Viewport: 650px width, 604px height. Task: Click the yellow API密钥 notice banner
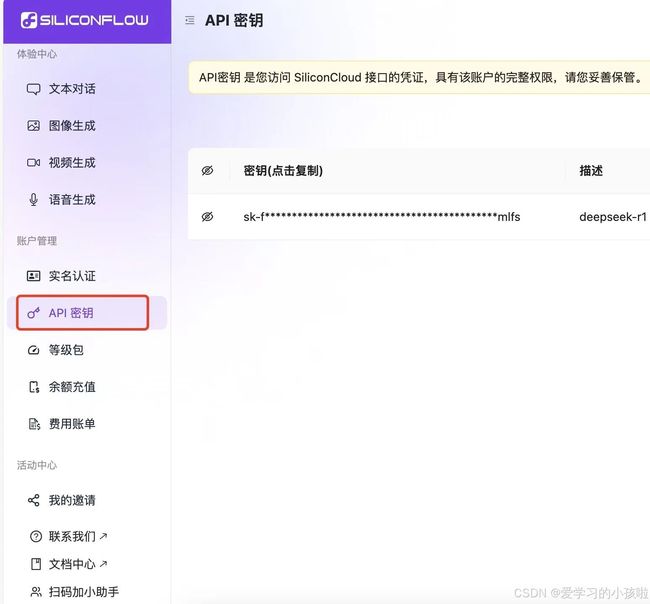click(x=419, y=78)
